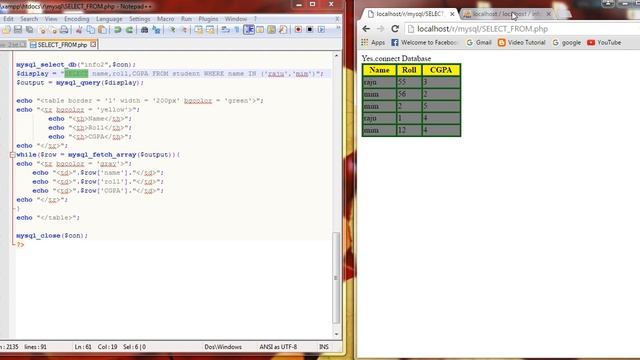This screenshot has height=360, width=640.
Task: Collapse the while loop fold marker
Action: [x=13, y=155]
